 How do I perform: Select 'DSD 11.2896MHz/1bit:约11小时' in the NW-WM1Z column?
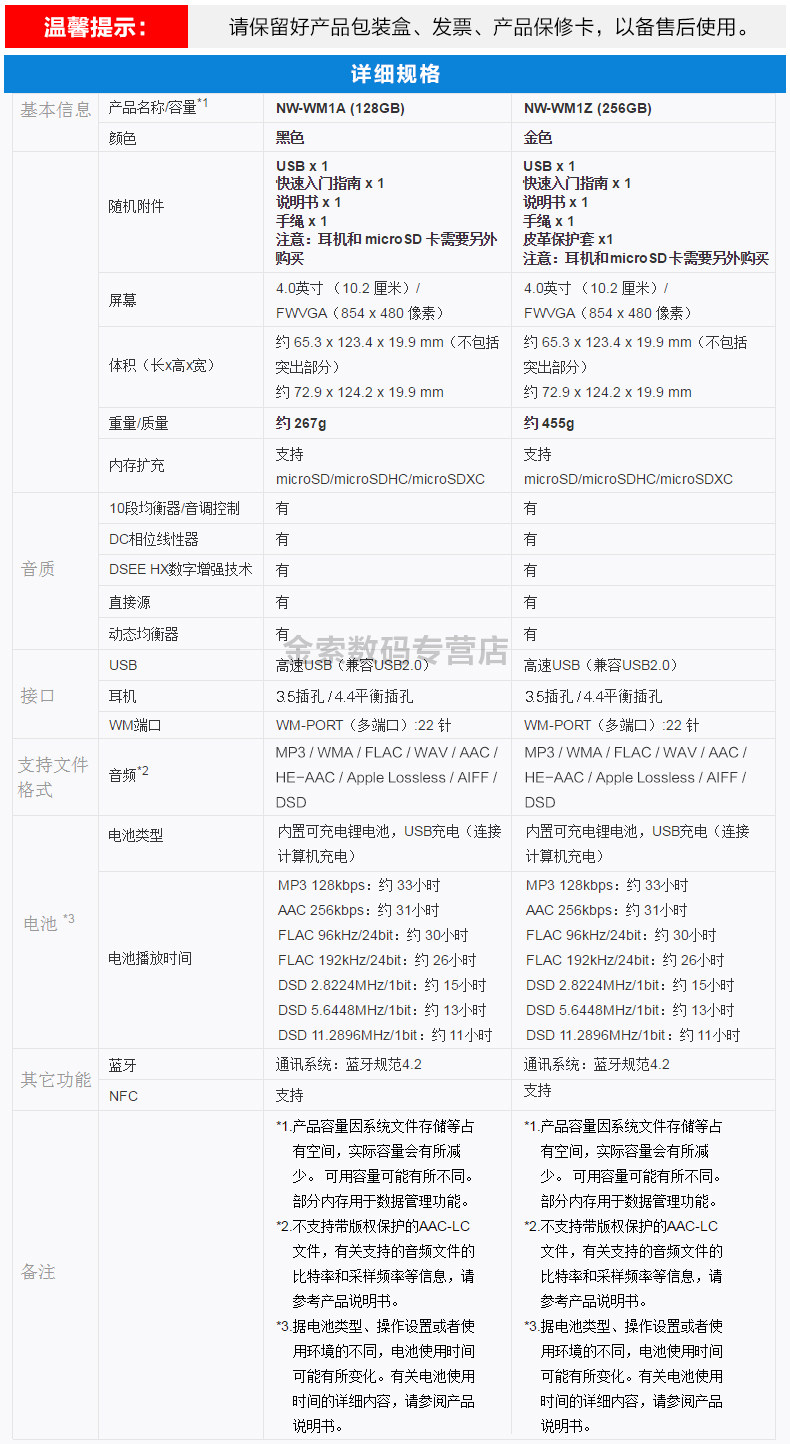(x=633, y=1035)
